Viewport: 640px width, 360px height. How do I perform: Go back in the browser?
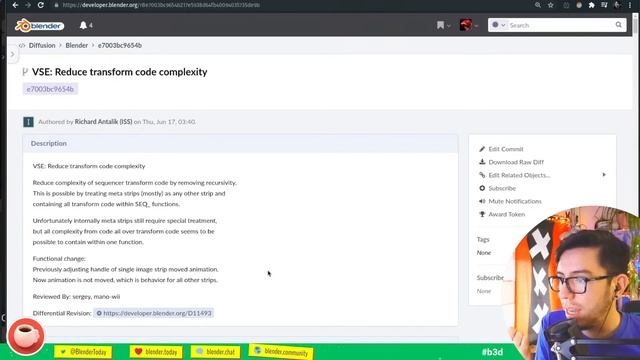pos(15,5)
